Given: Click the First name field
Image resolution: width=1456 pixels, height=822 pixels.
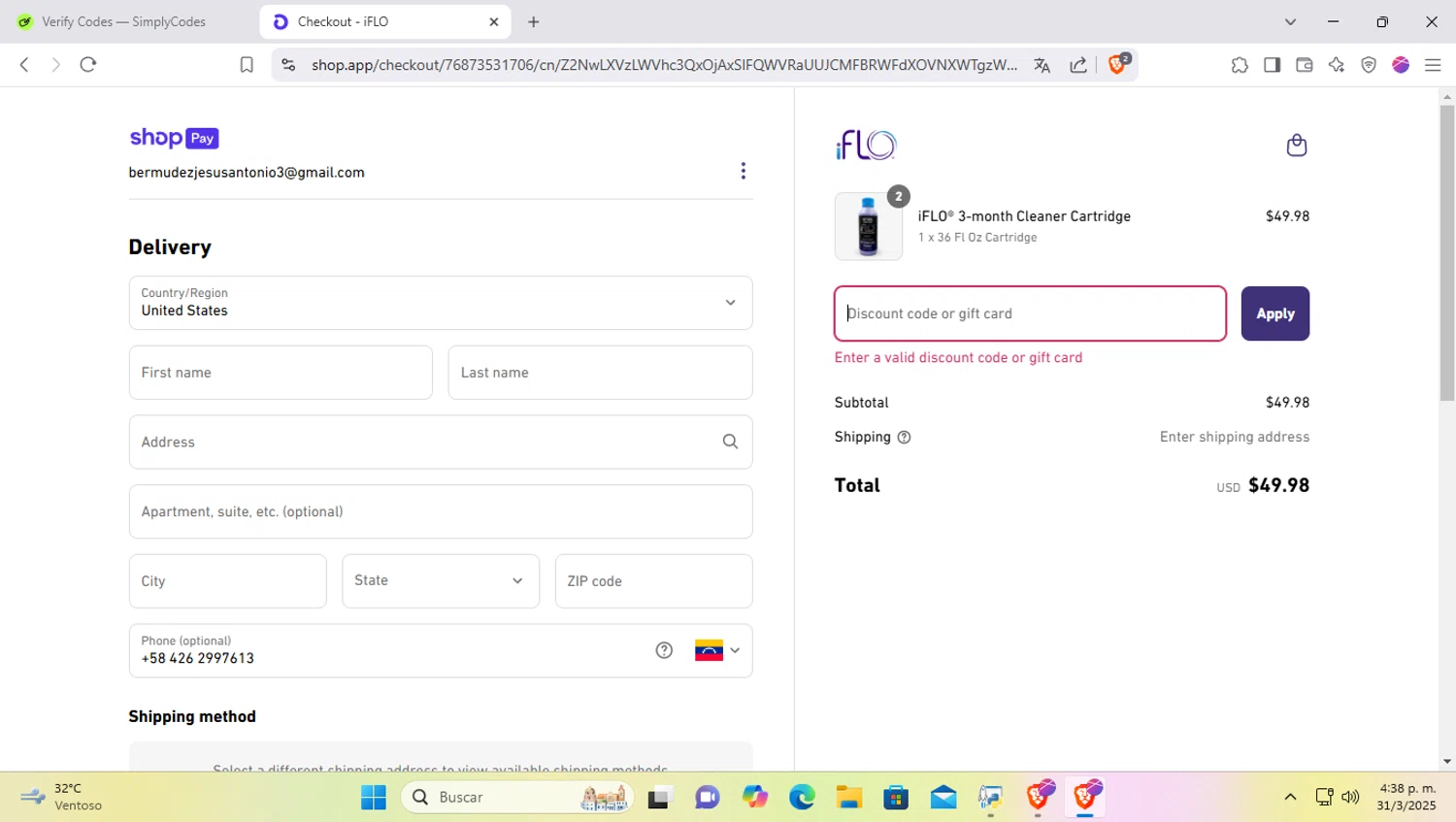Looking at the screenshot, I should coord(281,373).
